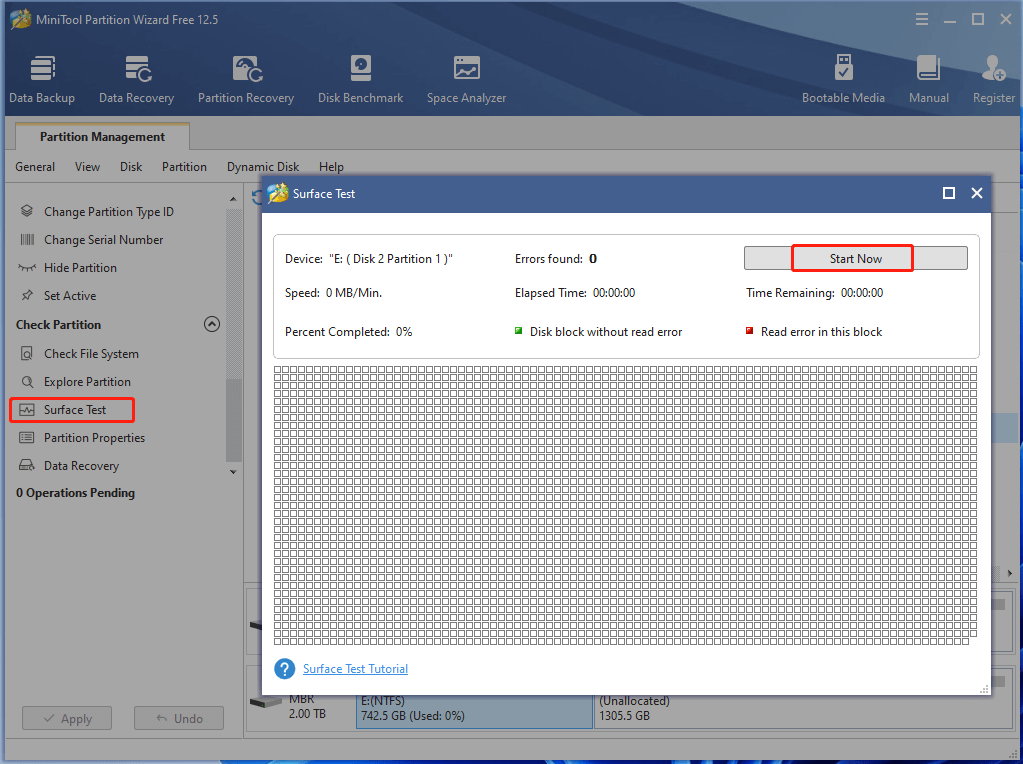Viewport: 1023px width, 764px height.
Task: Click the 0 Operations Pending label
Action: coord(76,493)
